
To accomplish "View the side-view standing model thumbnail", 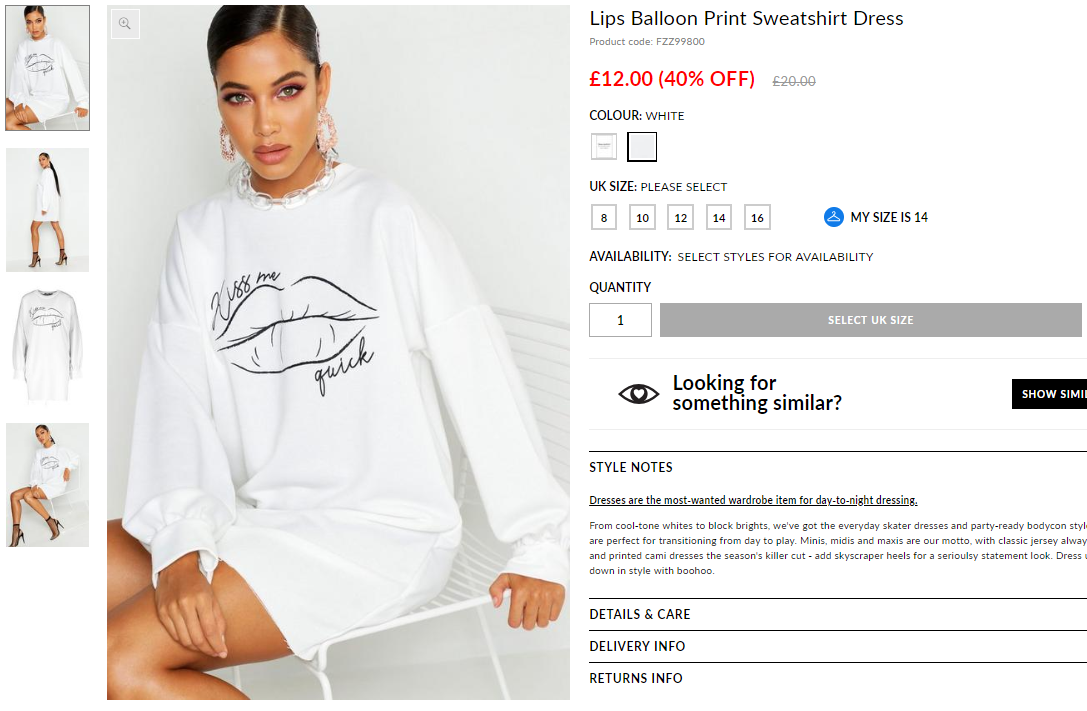I will [47, 209].
